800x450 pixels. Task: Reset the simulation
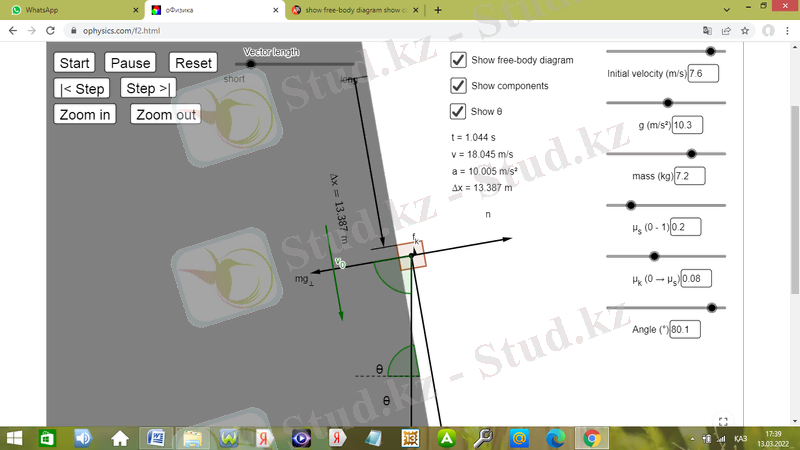[193, 63]
